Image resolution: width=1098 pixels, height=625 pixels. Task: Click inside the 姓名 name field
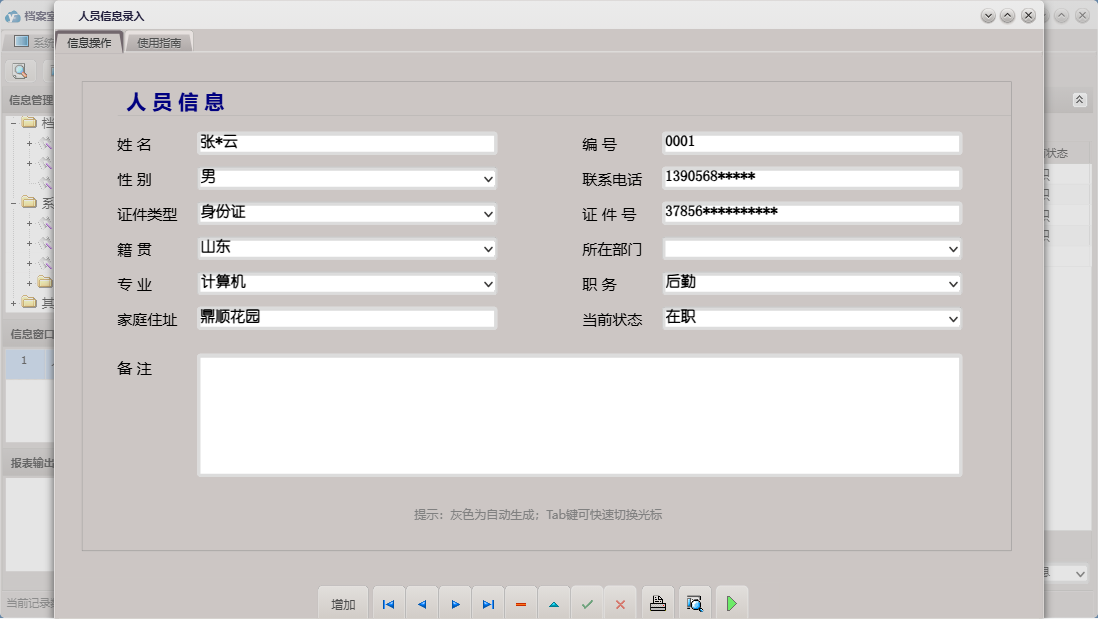[346, 142]
